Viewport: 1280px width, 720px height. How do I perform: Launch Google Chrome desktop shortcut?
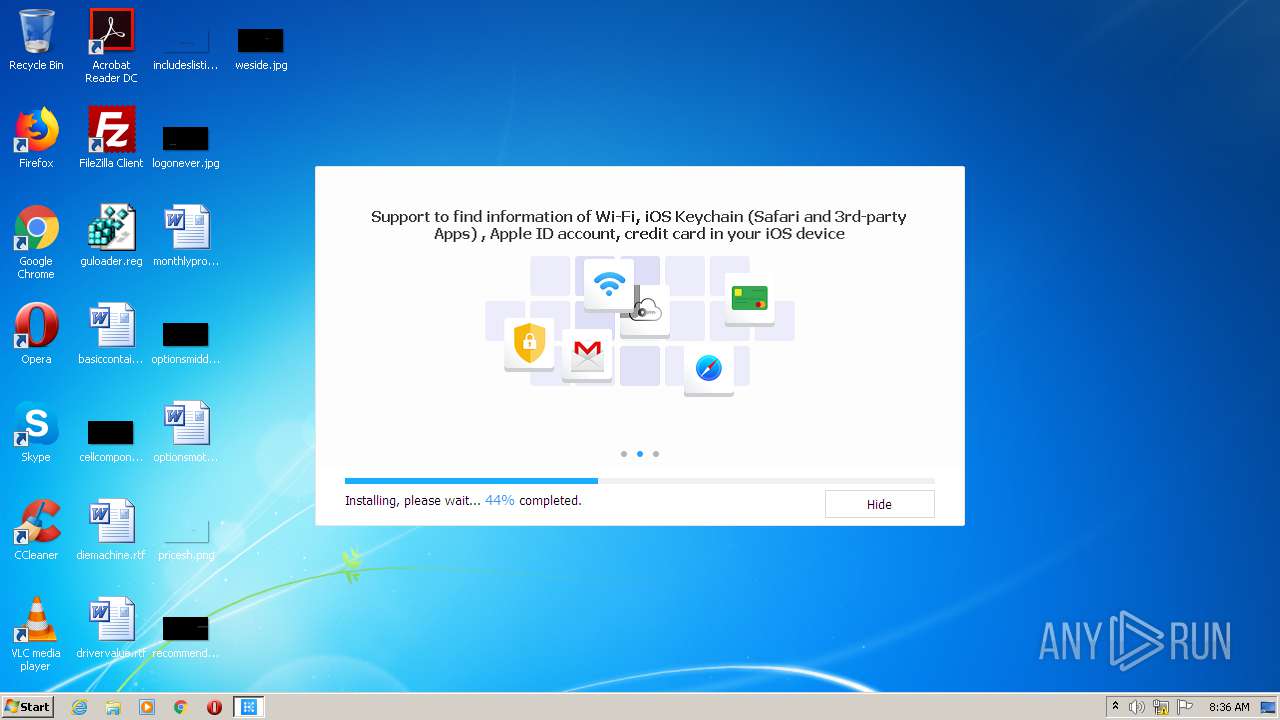click(36, 242)
